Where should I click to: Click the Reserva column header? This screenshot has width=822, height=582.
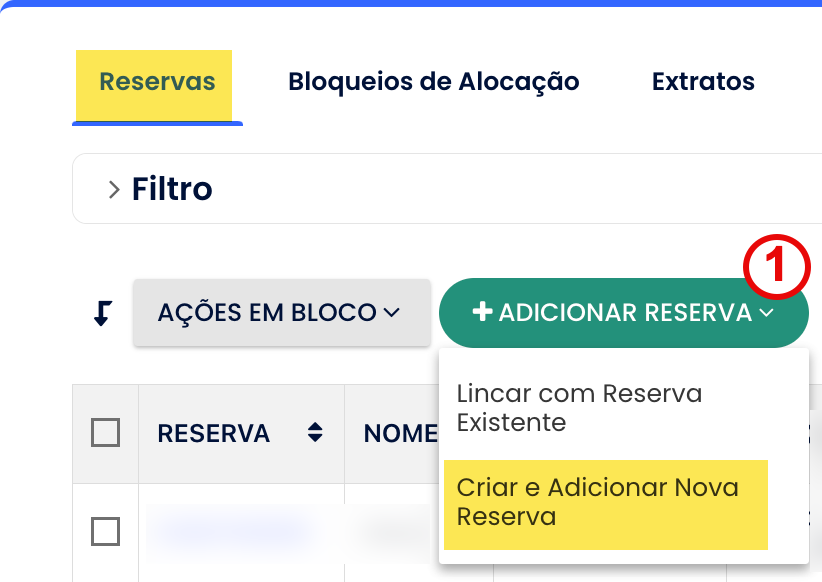click(x=214, y=433)
